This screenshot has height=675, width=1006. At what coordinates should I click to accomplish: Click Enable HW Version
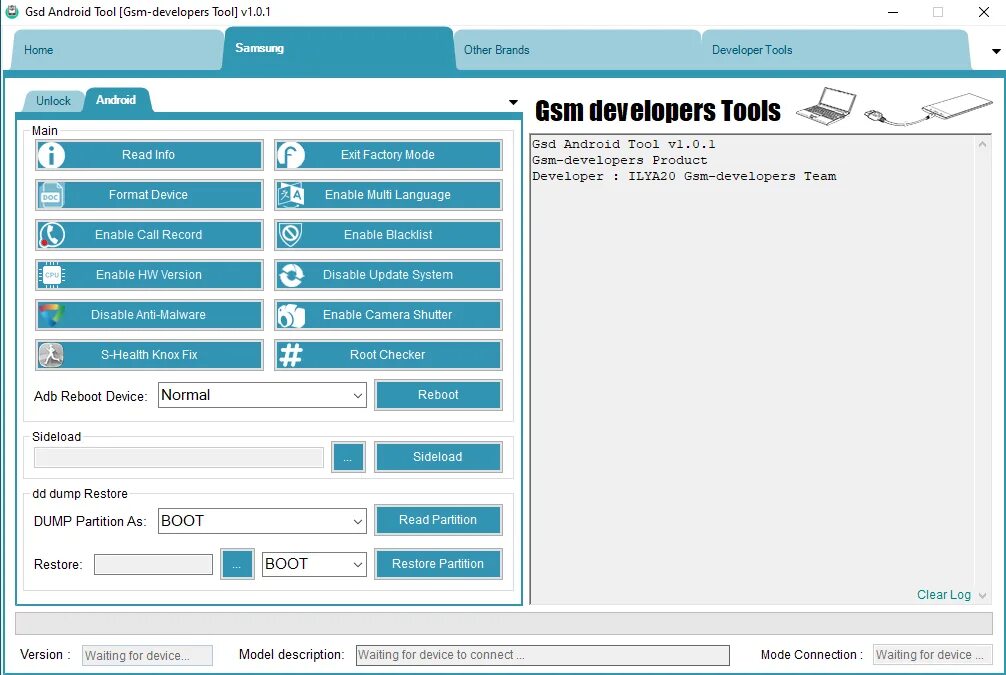point(149,275)
